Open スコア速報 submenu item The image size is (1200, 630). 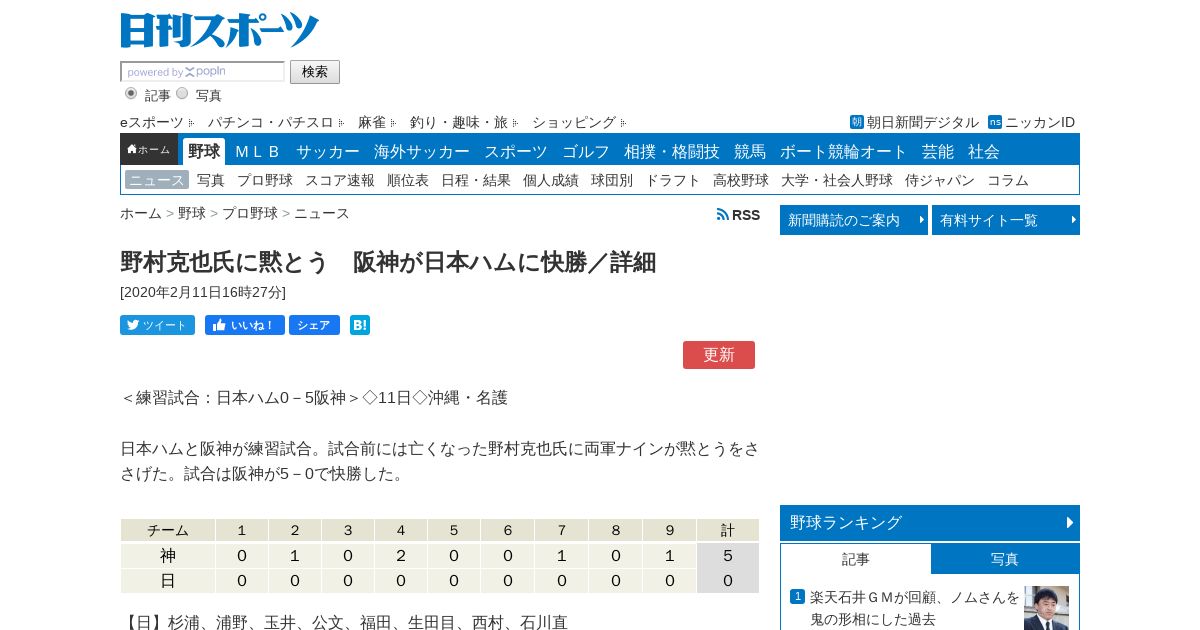tap(340, 180)
